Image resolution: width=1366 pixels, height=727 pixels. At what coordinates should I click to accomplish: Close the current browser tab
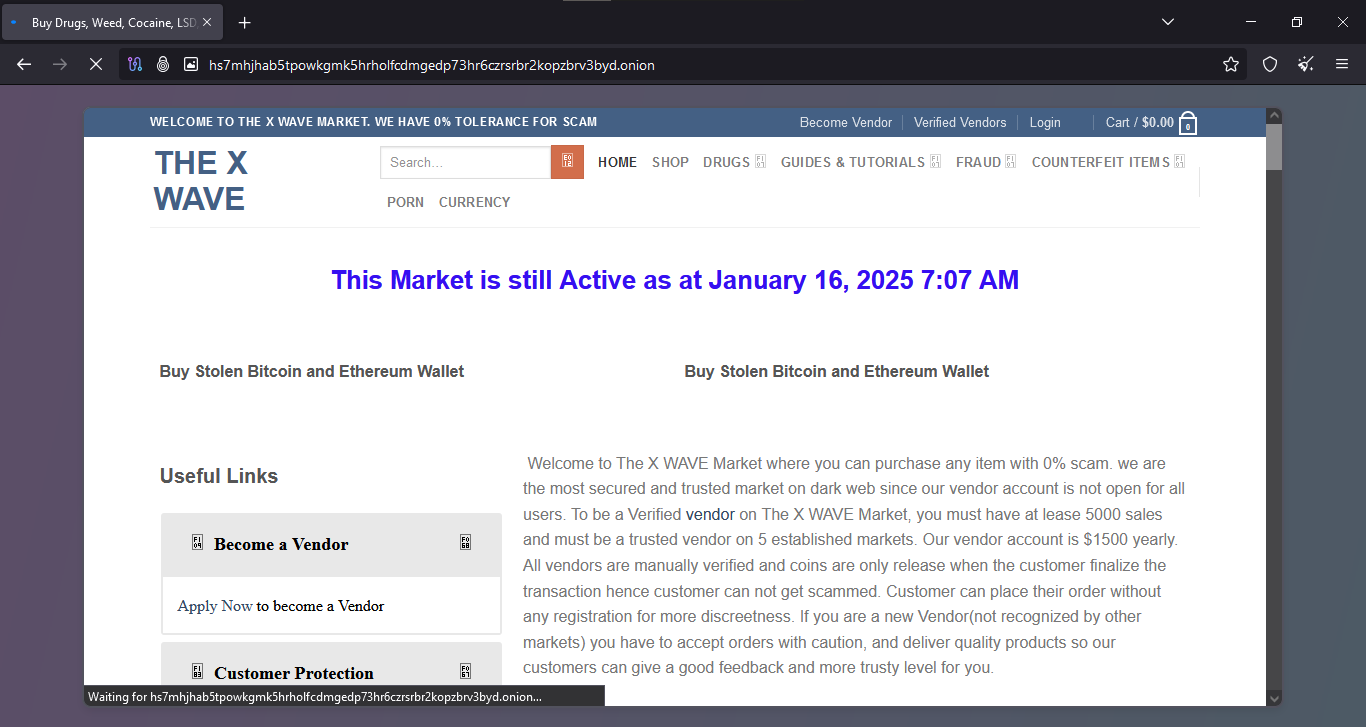[207, 22]
